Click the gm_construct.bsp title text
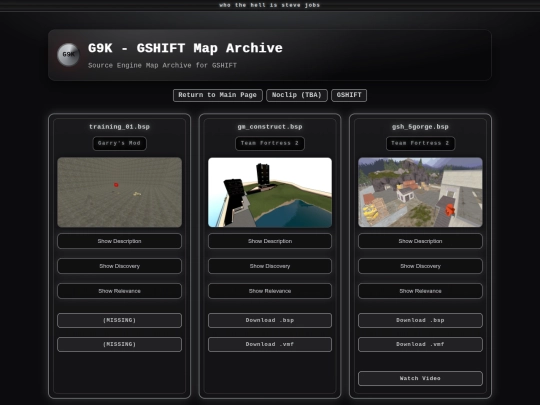 (x=270, y=127)
